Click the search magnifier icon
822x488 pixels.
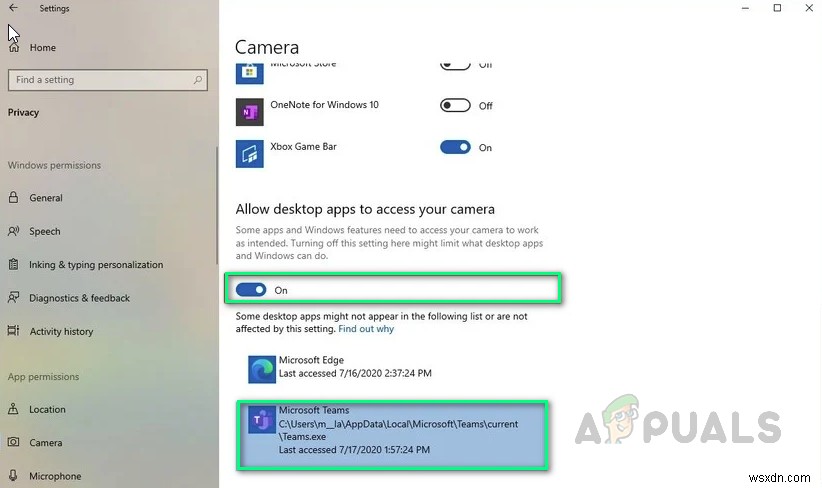(x=198, y=80)
